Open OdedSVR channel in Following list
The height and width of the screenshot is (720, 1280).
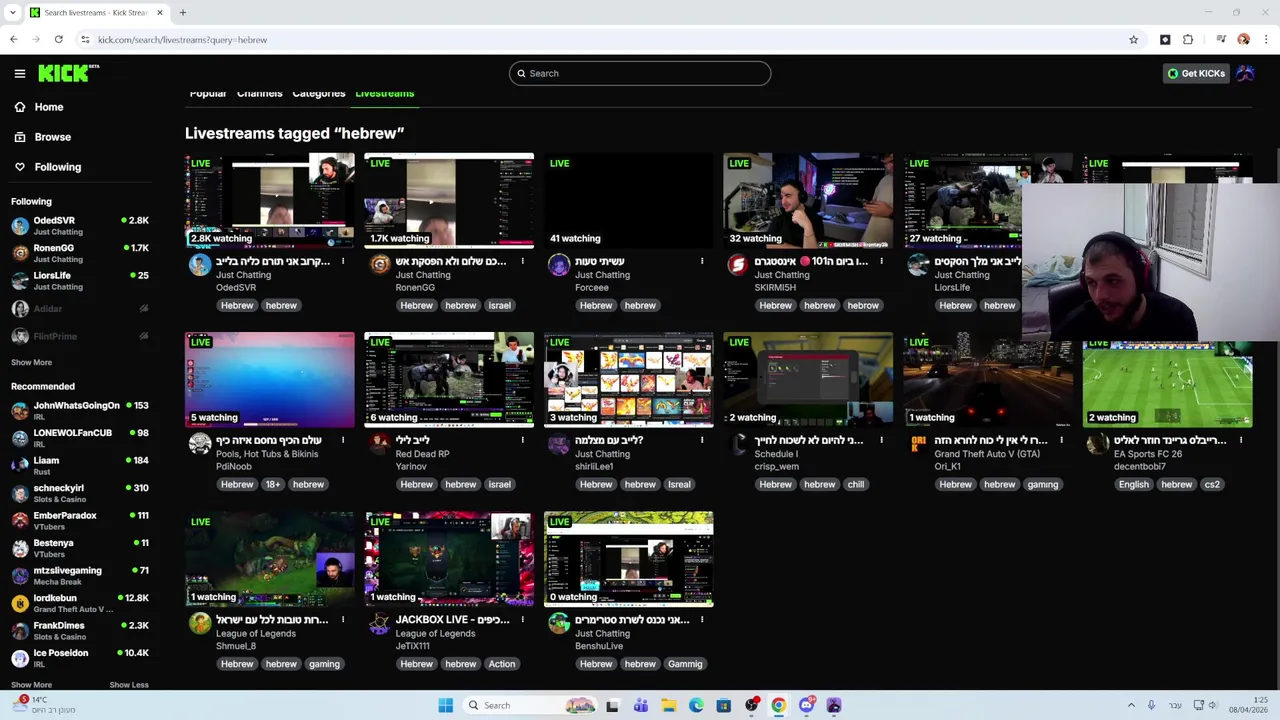click(x=80, y=225)
